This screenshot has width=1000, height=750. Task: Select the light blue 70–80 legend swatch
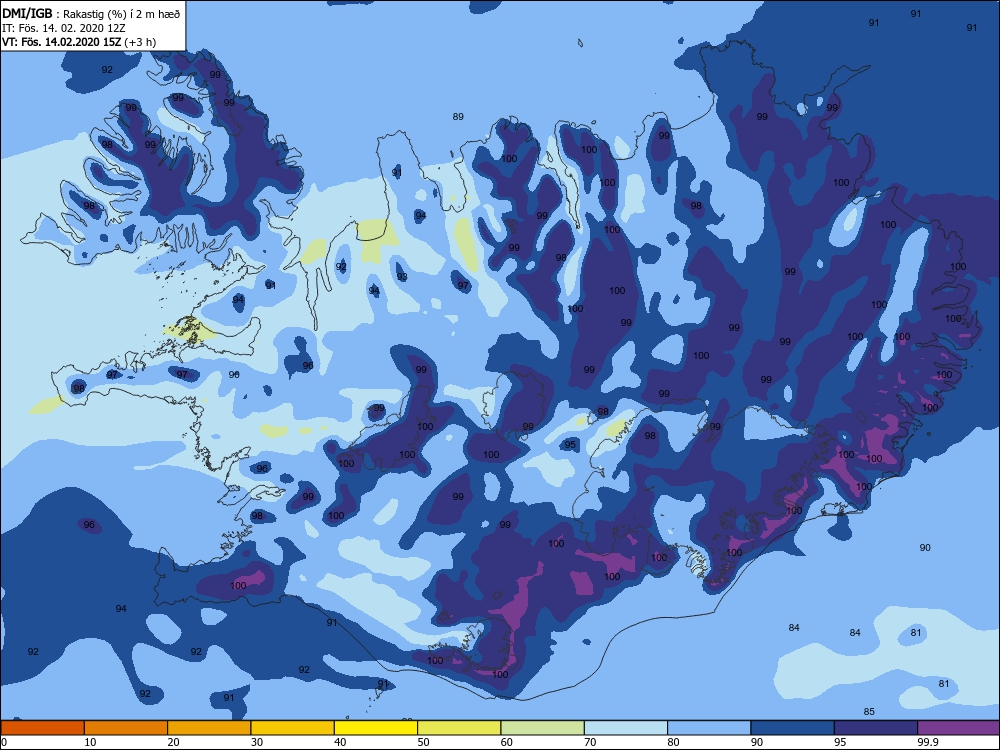tap(626, 728)
